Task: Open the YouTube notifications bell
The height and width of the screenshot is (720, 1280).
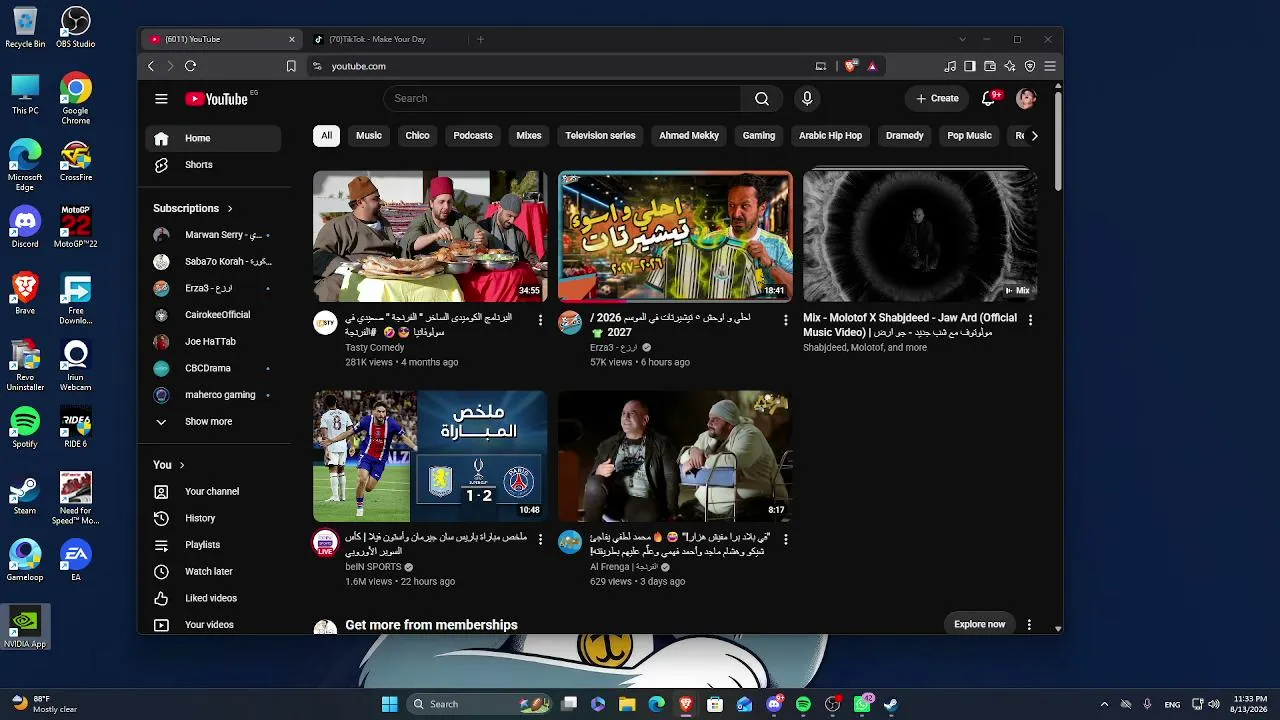Action: (989, 98)
